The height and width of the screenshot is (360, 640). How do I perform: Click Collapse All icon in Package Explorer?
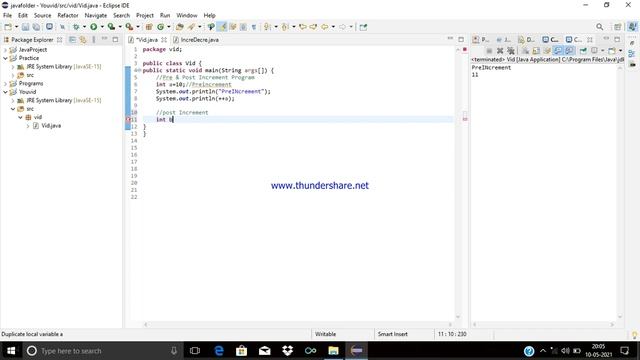click(x=72, y=40)
